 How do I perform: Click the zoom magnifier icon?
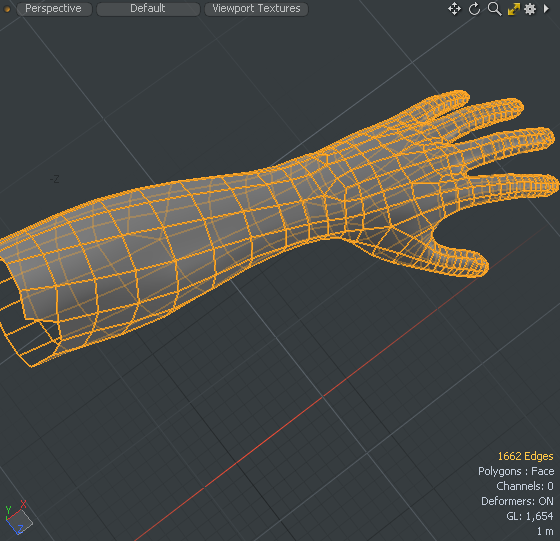point(494,9)
